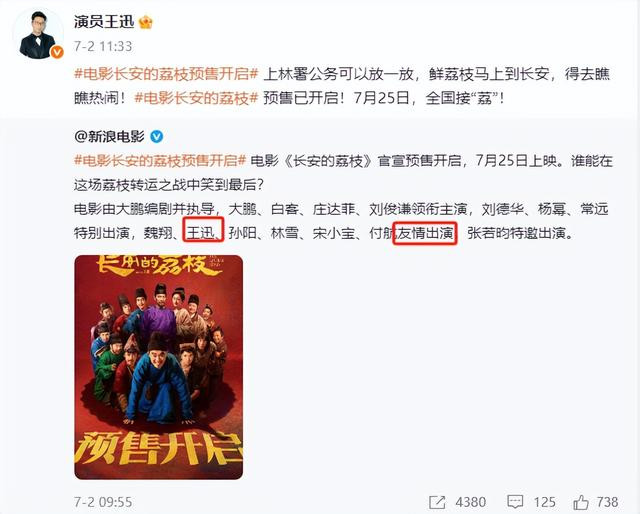This screenshot has width=640, height=514.
Task: Open 演员王迅 profile avatar
Action: 38,34
